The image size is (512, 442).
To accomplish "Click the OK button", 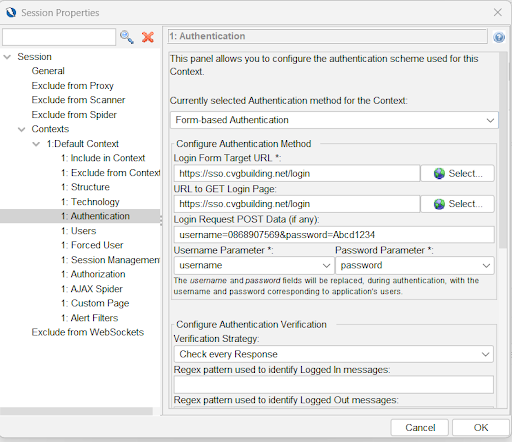I will pos(481,427).
